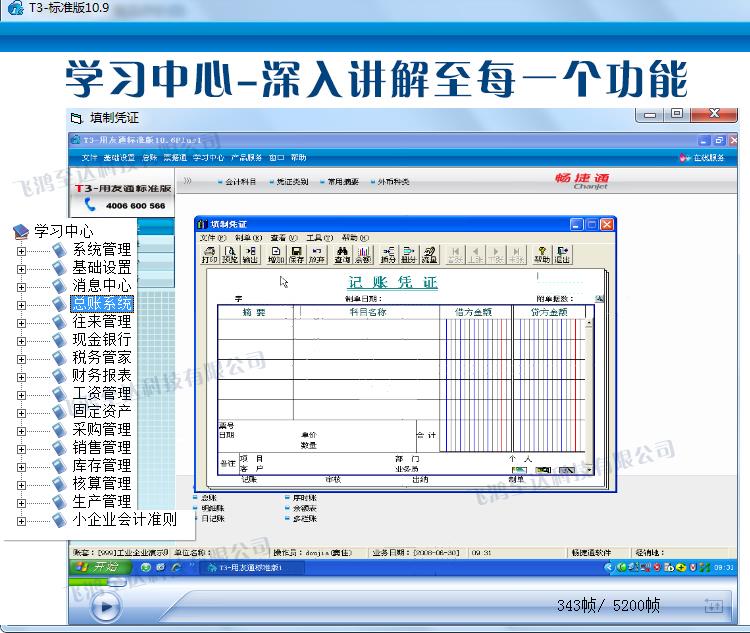Open the 工具 menu in 填制凭证 window
750x633 pixels.
315,238
